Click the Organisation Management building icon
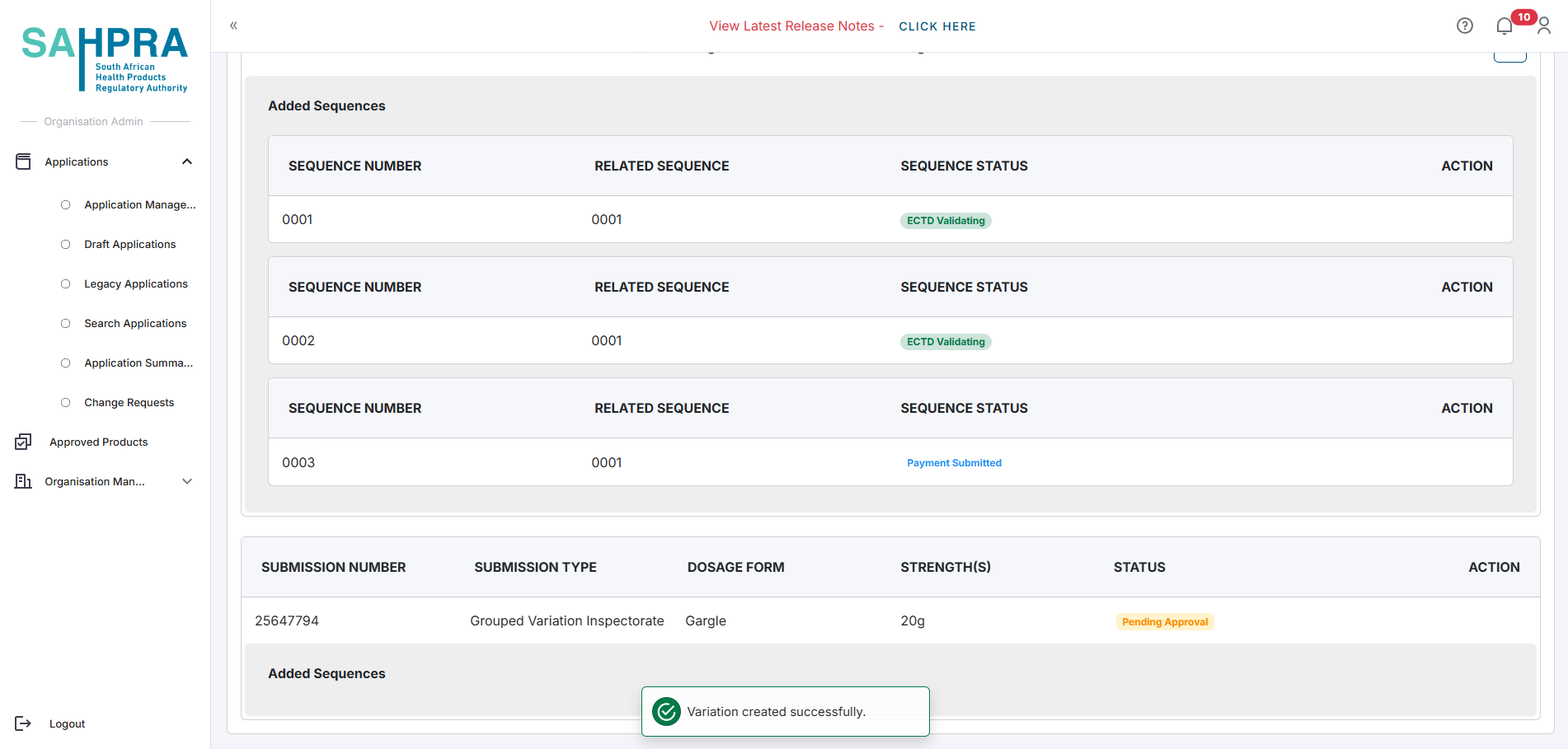The image size is (1568, 749). (x=23, y=481)
